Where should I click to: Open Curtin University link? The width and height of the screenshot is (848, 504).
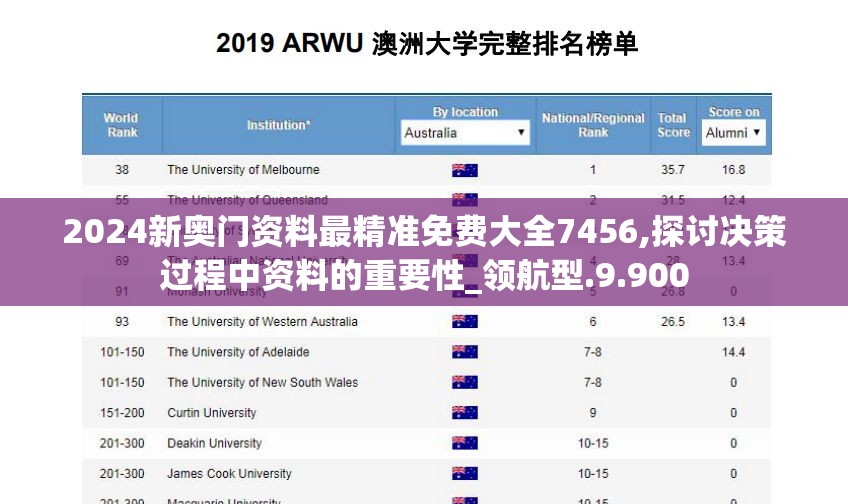211,413
